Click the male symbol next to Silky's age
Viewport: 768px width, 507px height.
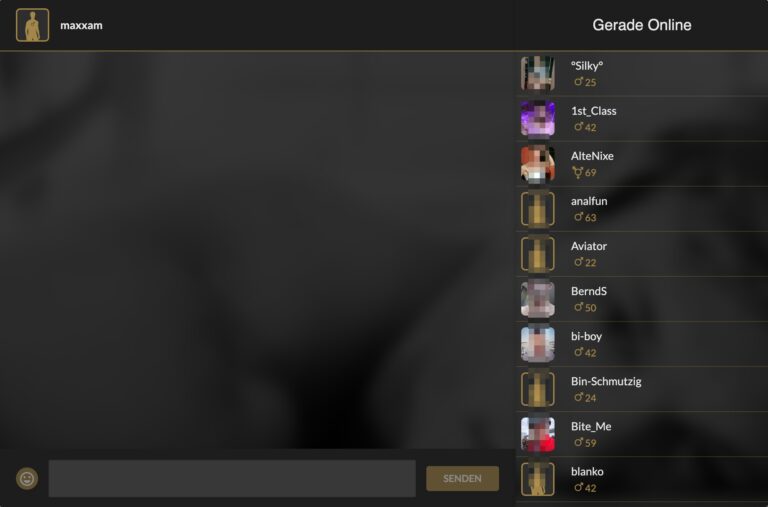(x=578, y=81)
